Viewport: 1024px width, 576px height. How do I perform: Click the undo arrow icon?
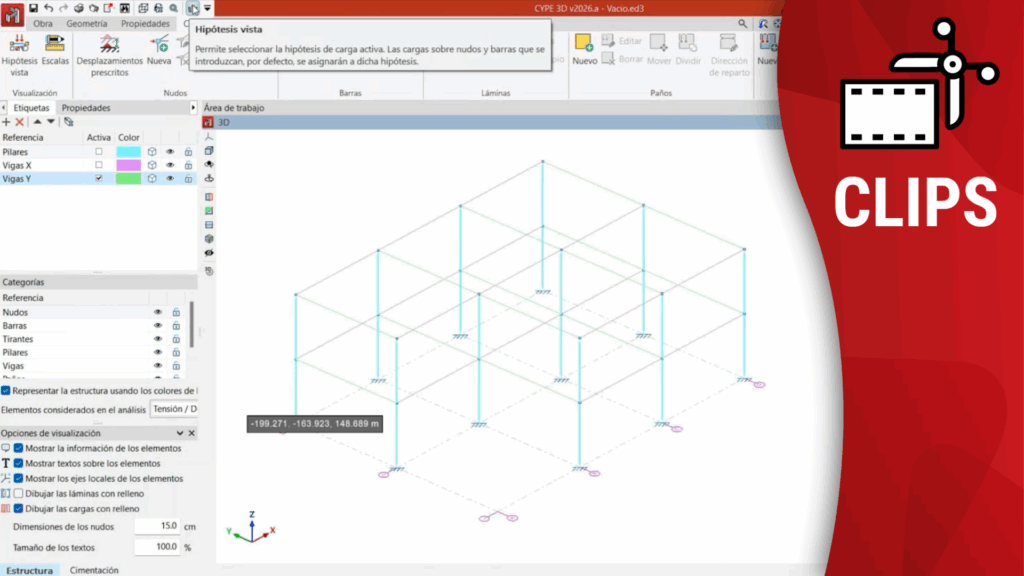49,7
